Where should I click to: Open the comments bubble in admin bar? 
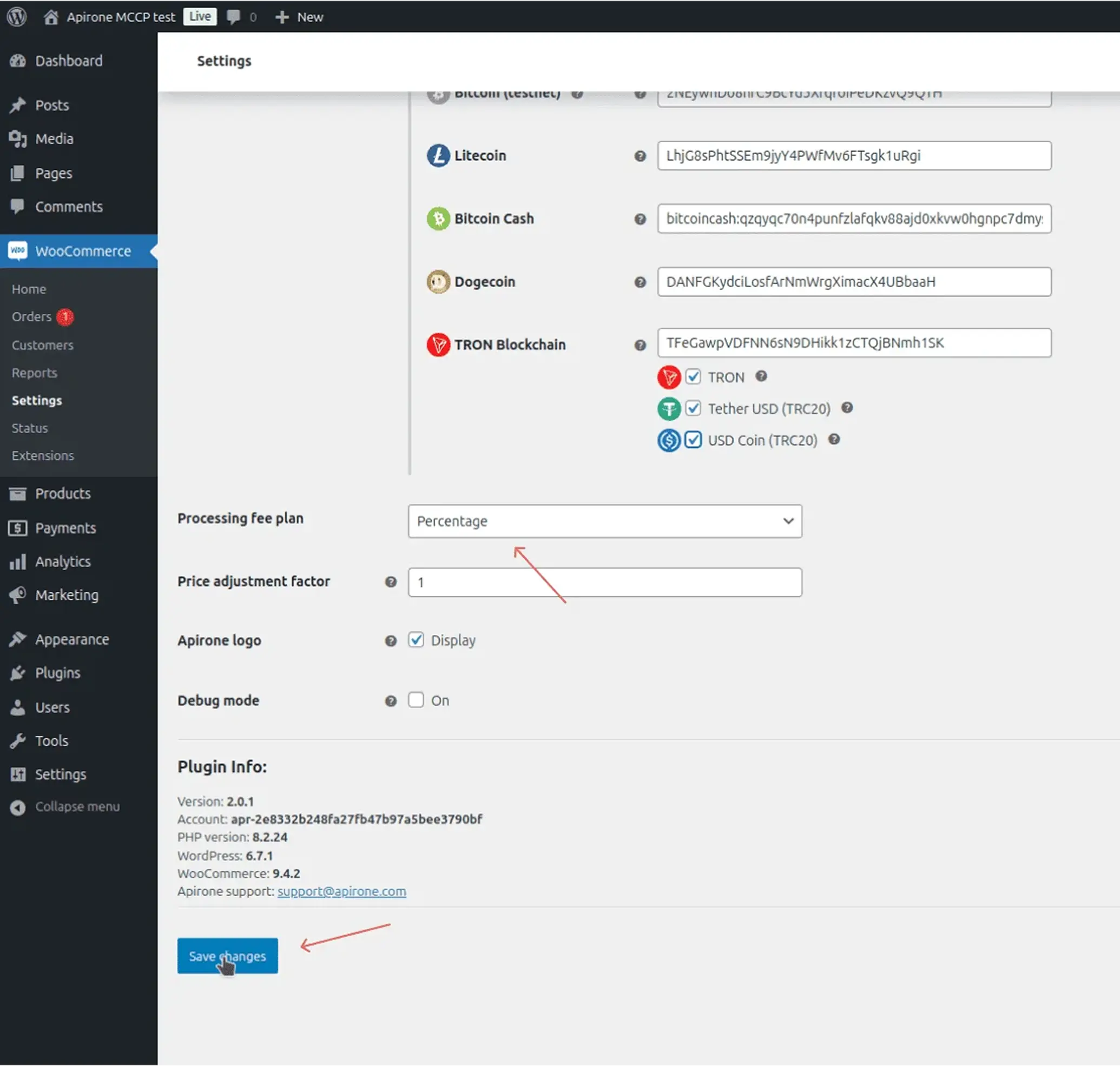click(233, 17)
